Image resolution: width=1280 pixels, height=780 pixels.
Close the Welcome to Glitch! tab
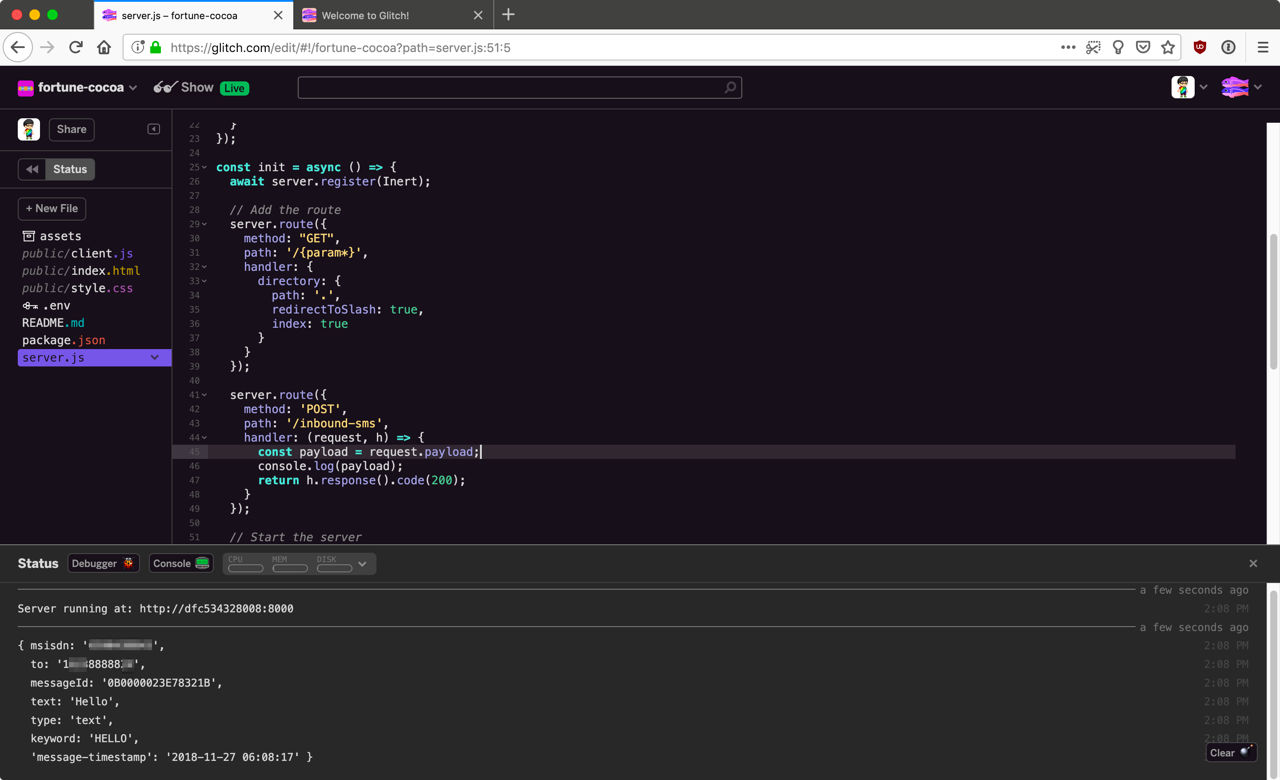point(478,15)
